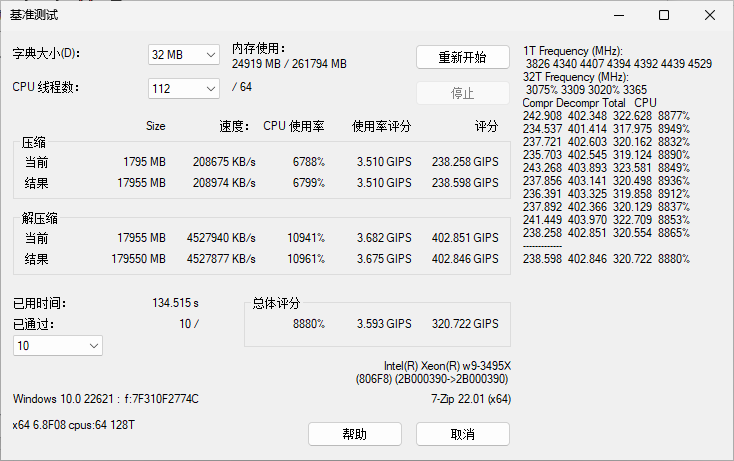Viewport: 734px width, 461px height.
Task: Click the 1T frequency values row starting 3826
Action: (618, 64)
